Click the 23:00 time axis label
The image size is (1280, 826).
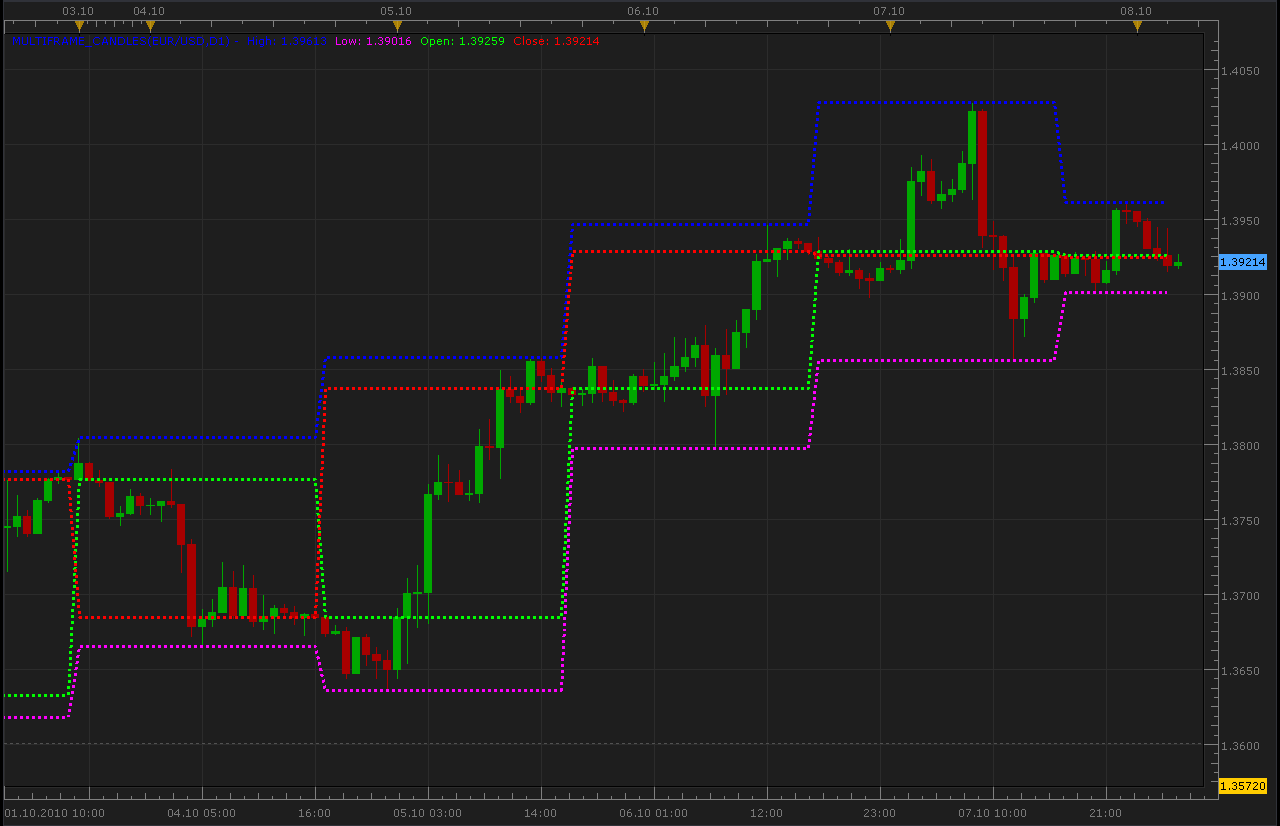tap(880, 813)
